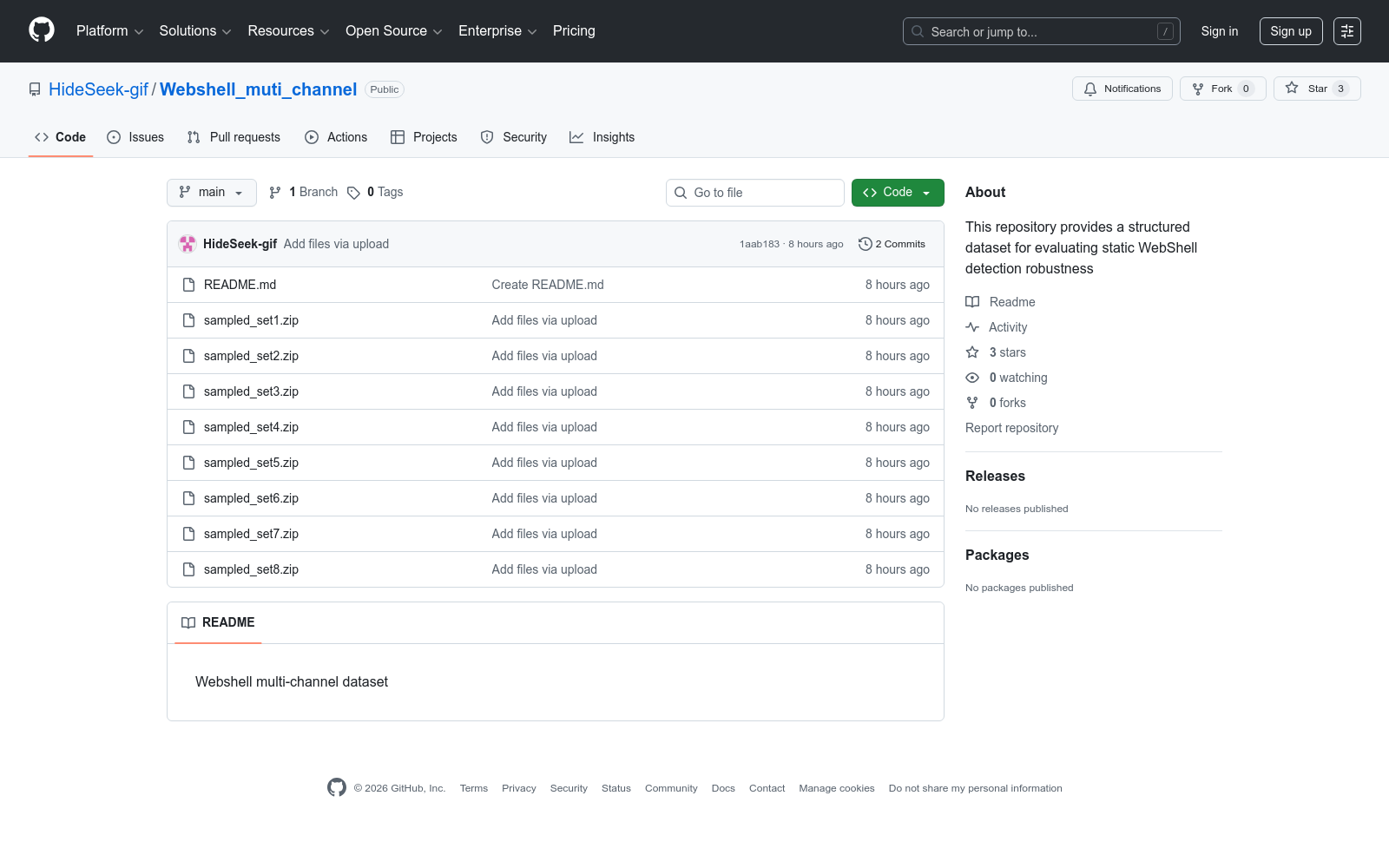Expand the Solutions menu

pos(195,31)
